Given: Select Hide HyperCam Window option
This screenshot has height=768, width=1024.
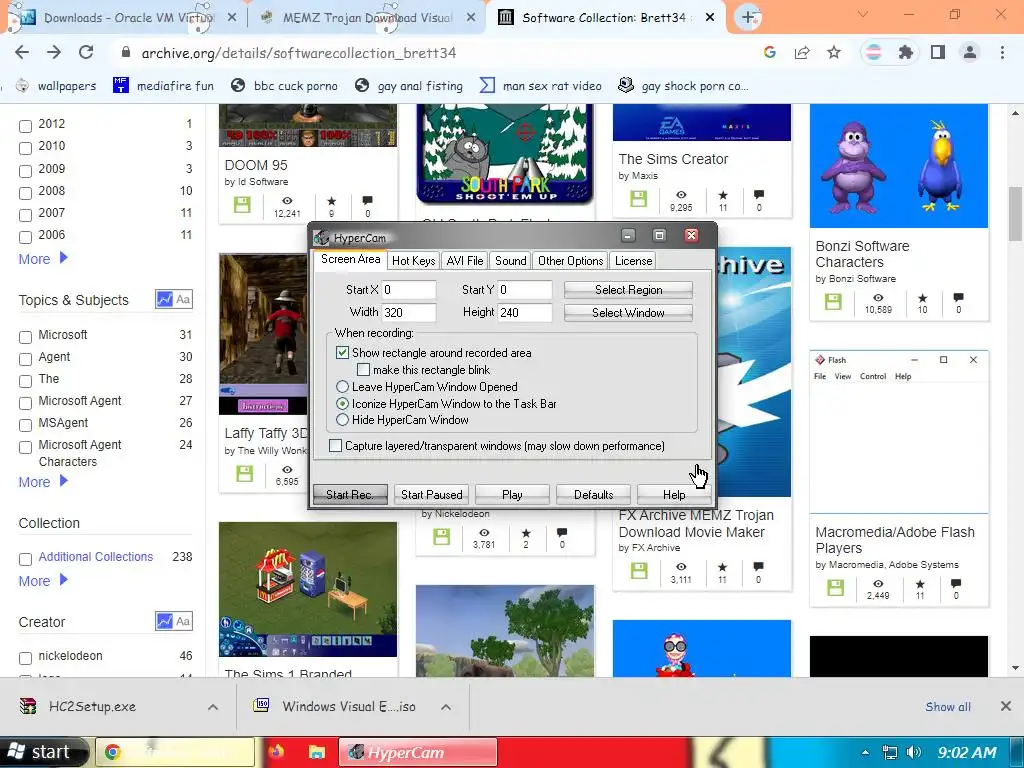Looking at the screenshot, I should click(x=342, y=420).
